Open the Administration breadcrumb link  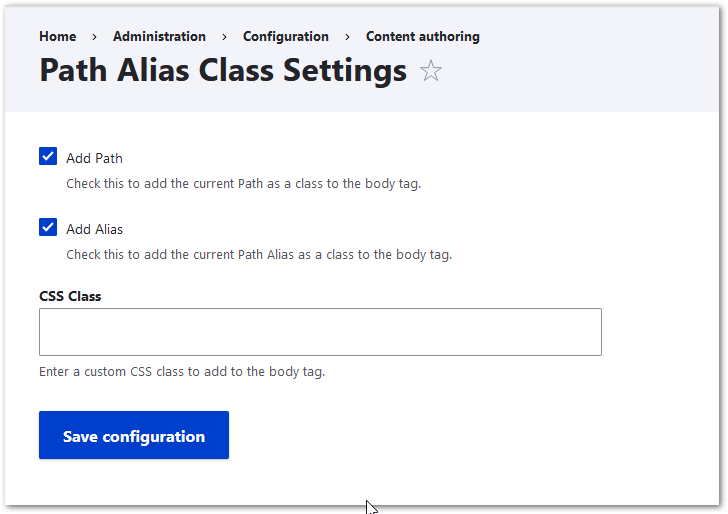point(159,36)
